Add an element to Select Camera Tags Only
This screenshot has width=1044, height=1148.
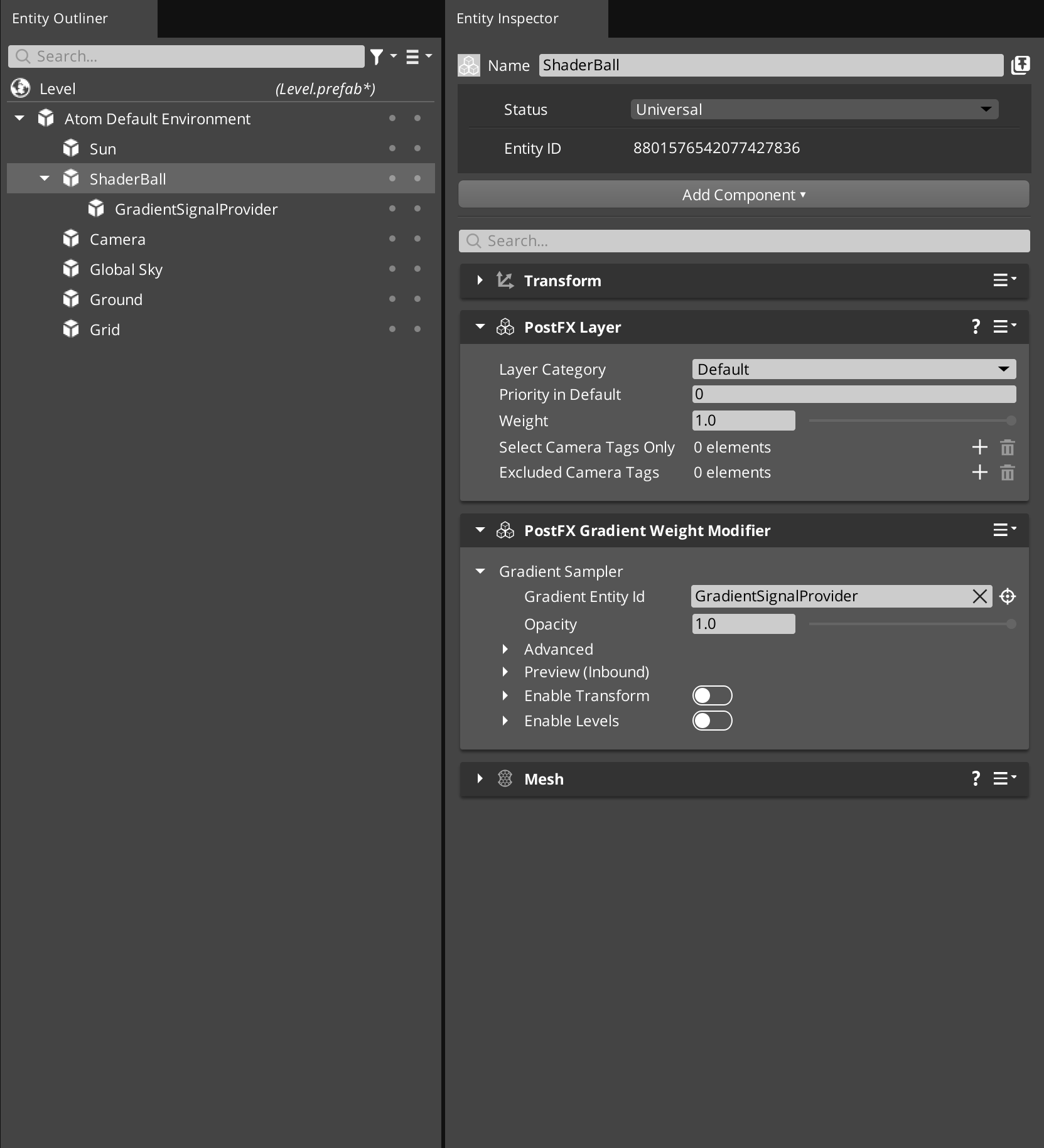click(x=979, y=447)
